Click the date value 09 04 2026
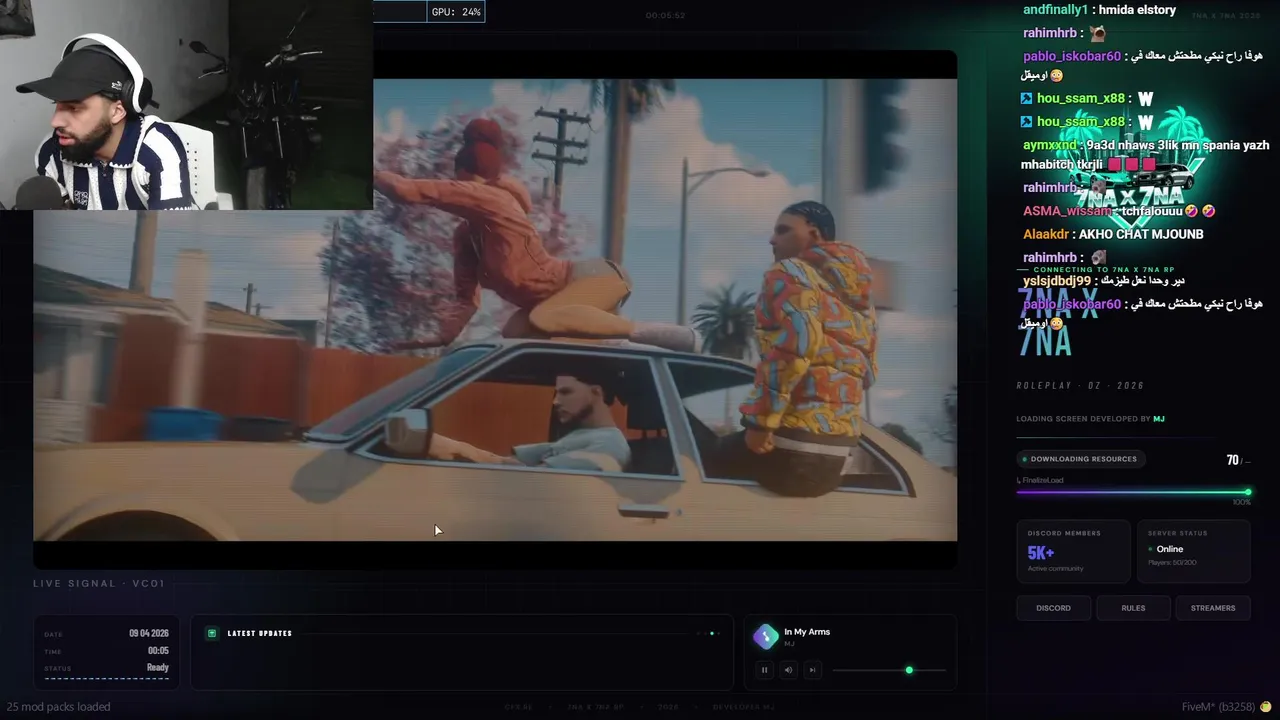The image size is (1280, 720). tap(149, 633)
